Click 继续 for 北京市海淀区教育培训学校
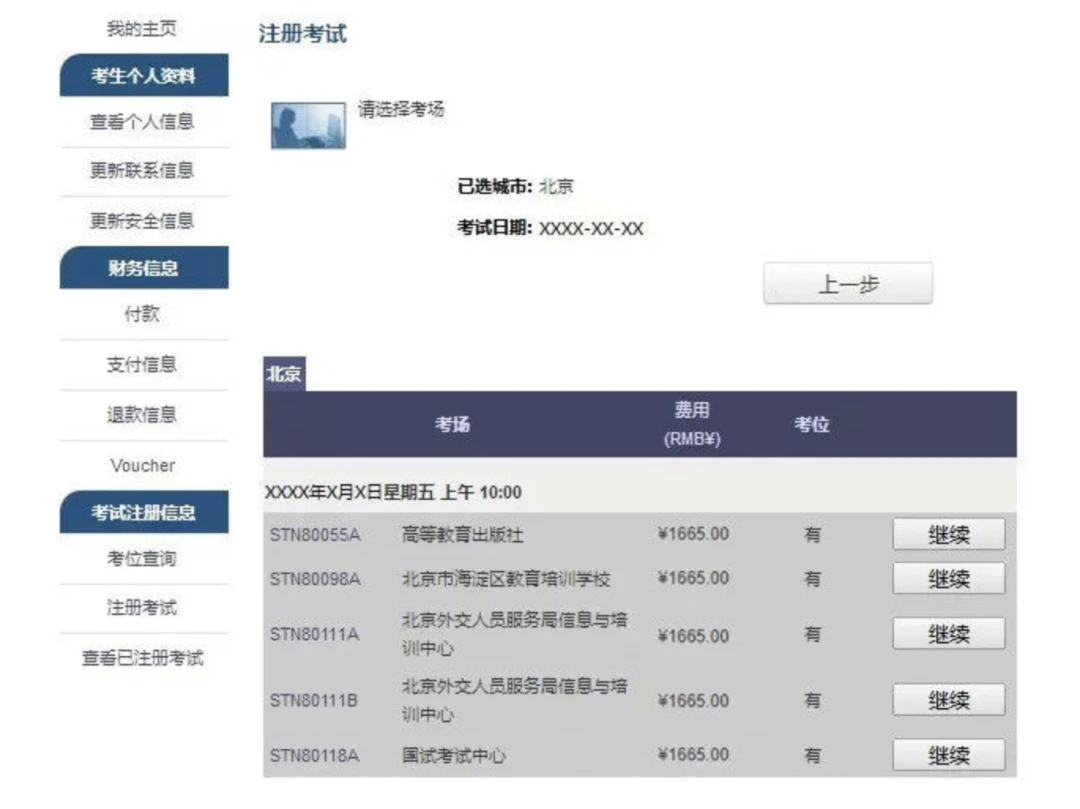Image resolution: width=1080 pixels, height=809 pixels. pyautogui.click(x=948, y=578)
